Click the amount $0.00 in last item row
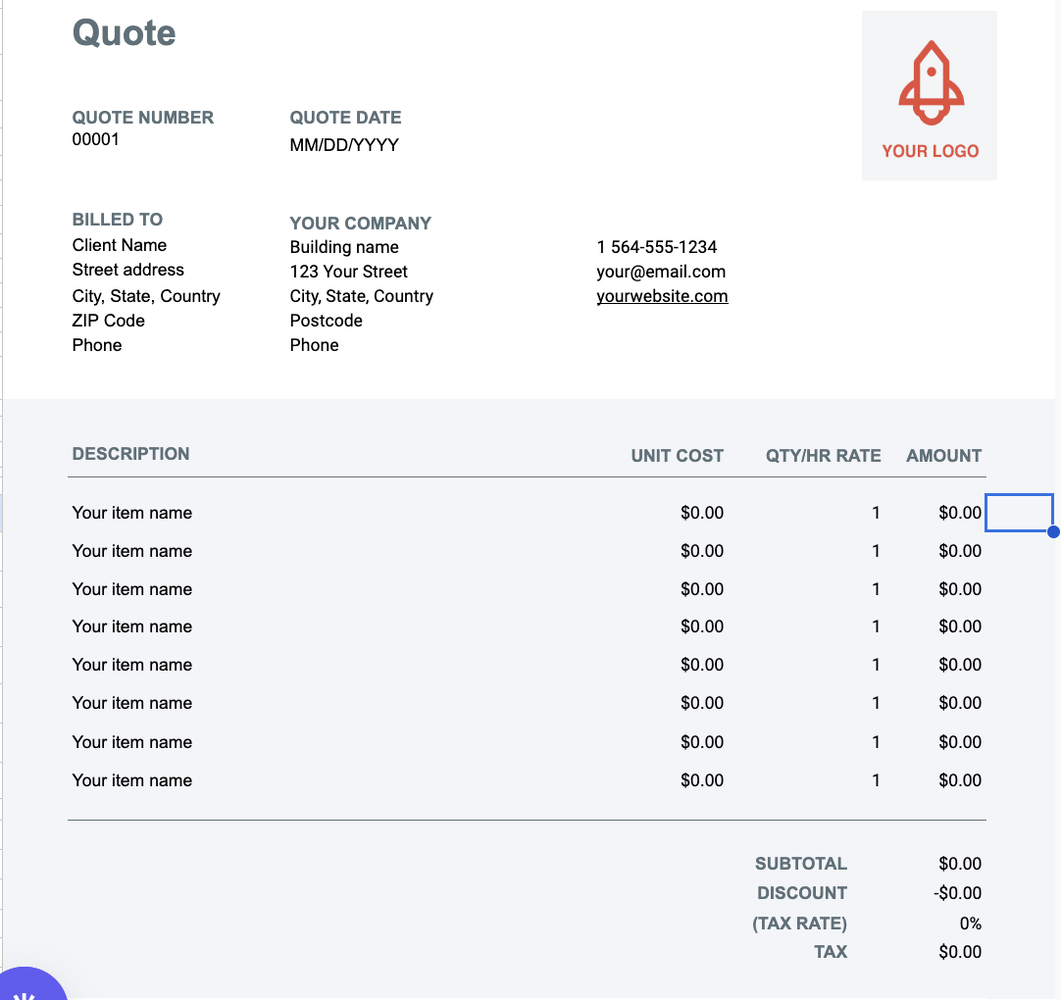This screenshot has width=1061, height=1000. pyautogui.click(x=960, y=780)
